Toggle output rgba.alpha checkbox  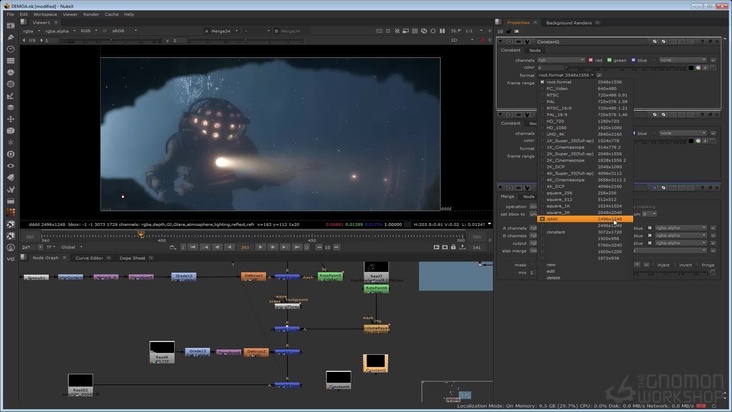click(x=649, y=243)
